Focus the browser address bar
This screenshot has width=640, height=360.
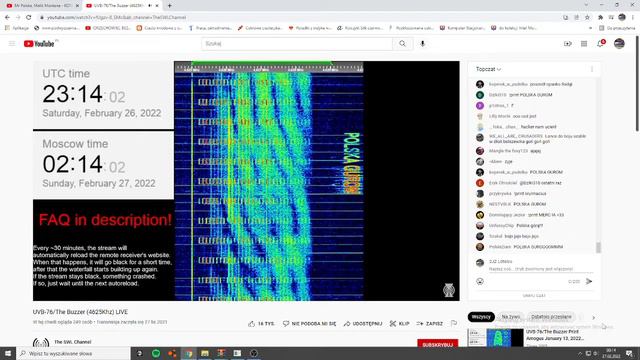coord(300,17)
